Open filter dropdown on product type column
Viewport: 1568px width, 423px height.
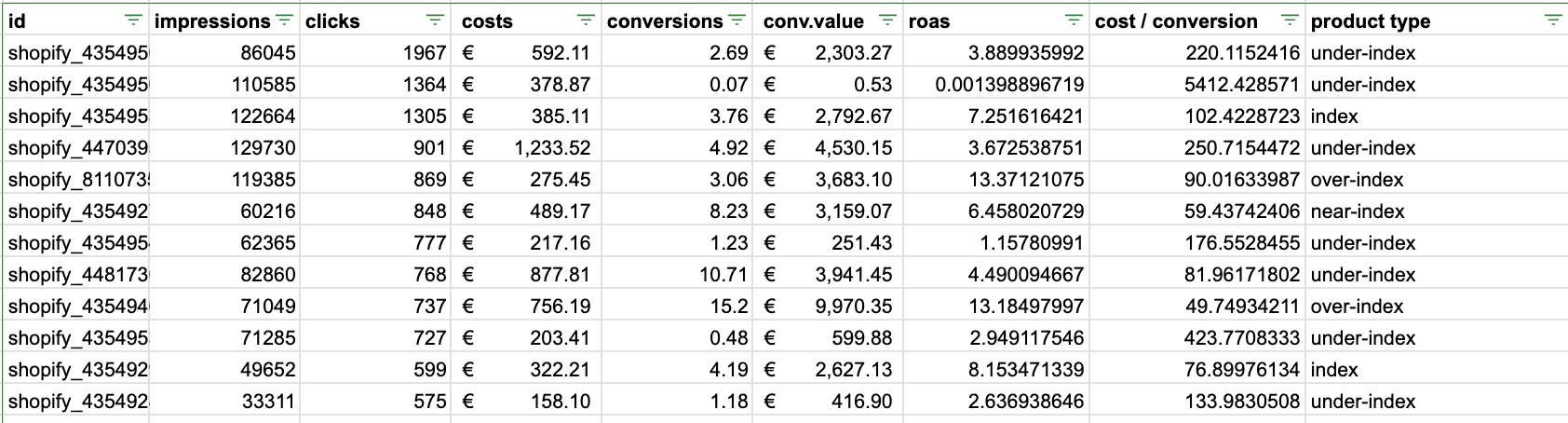tap(1552, 20)
